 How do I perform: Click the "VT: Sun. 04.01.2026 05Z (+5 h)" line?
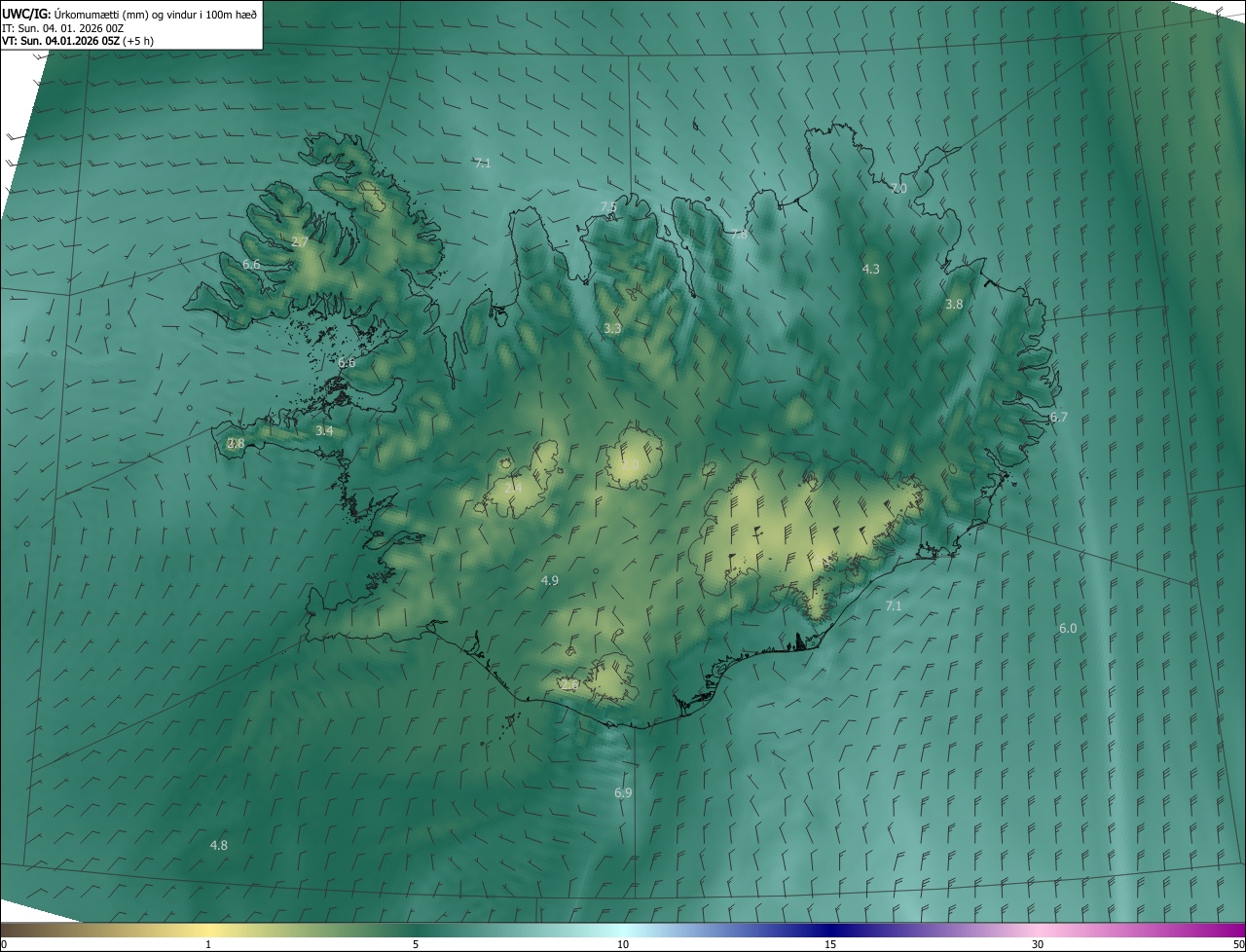pos(78,41)
